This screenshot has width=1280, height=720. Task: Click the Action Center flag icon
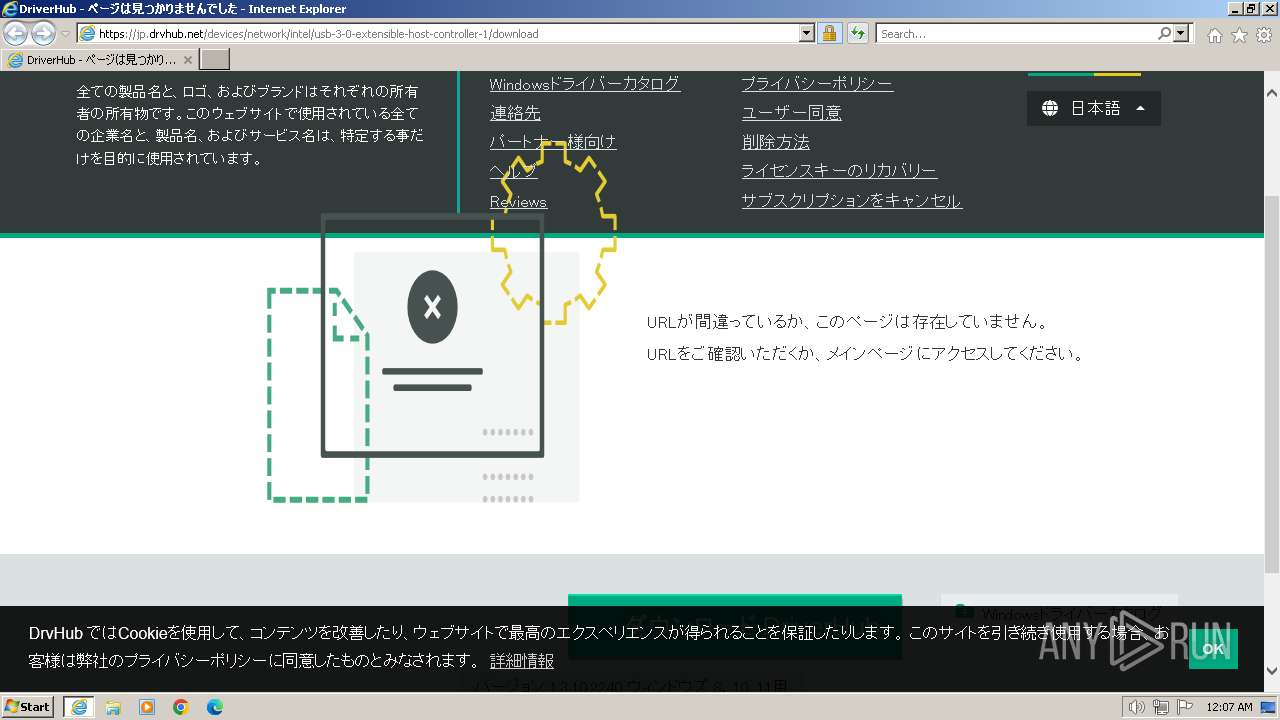(1185, 707)
